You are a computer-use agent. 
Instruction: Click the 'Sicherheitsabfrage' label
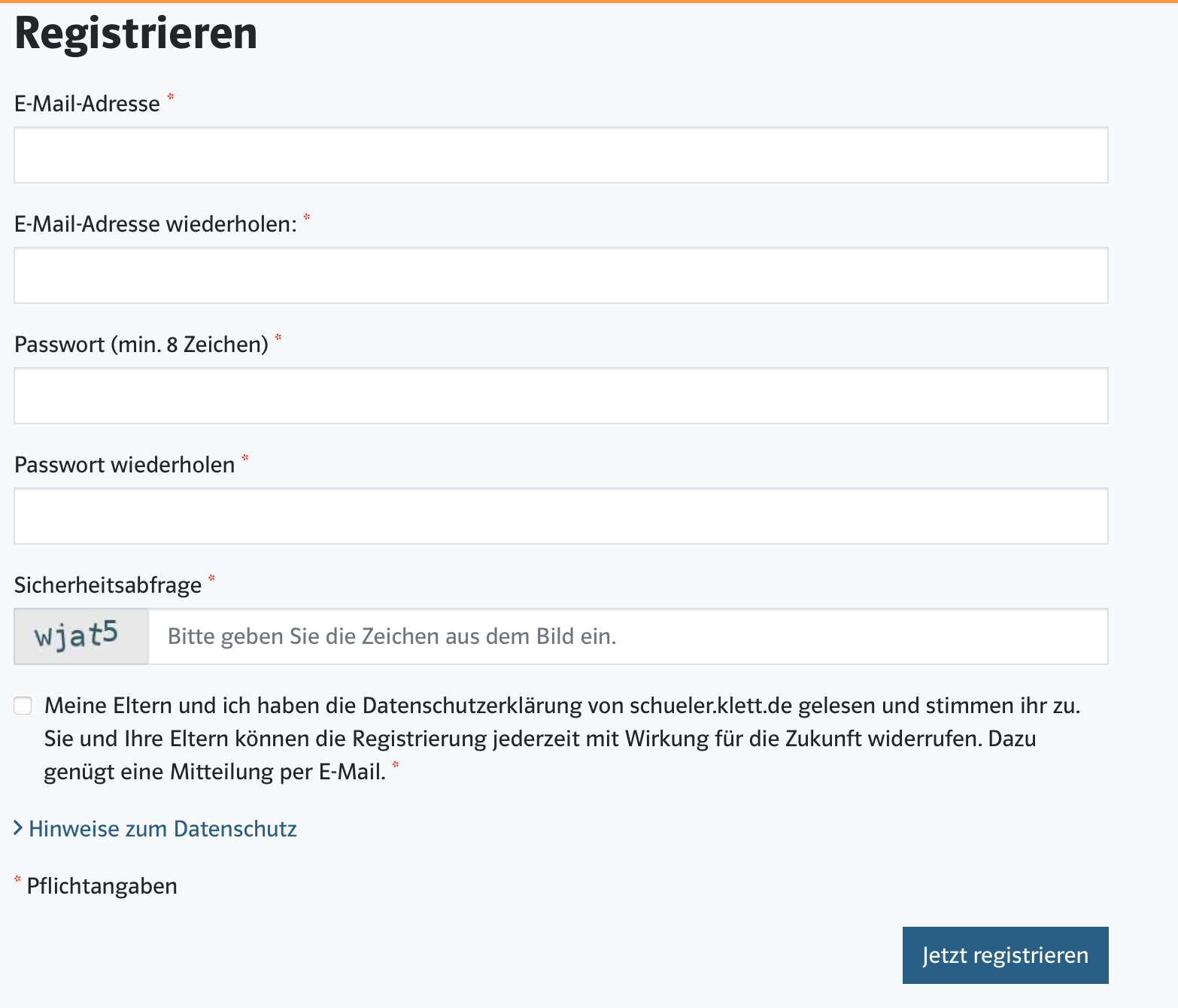108,585
